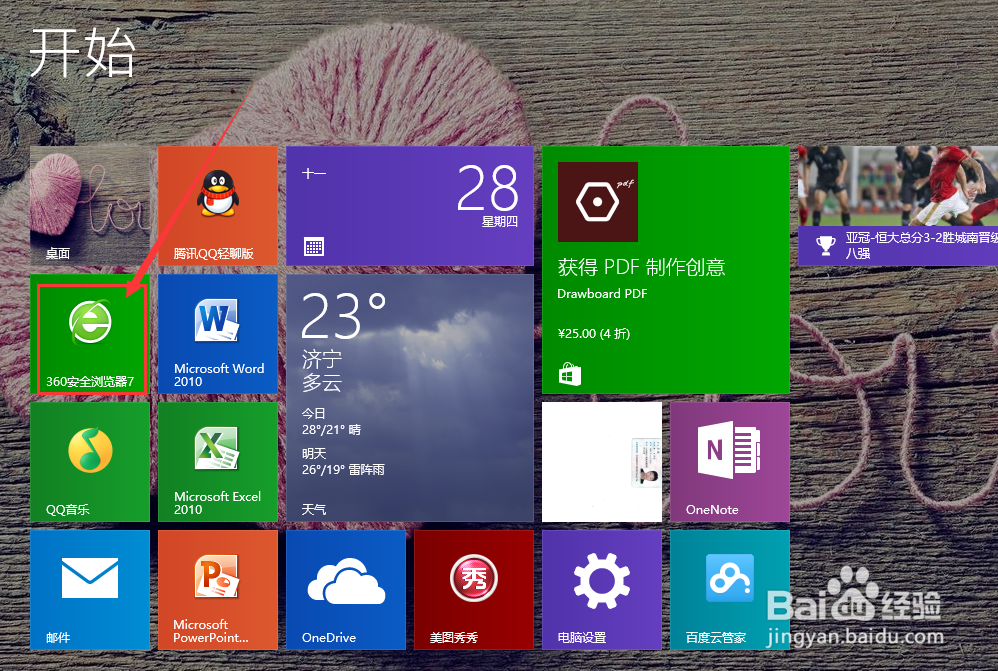
Task: Launch 腾讯QQ轻聊版 penguin tile
Action: (x=218, y=206)
